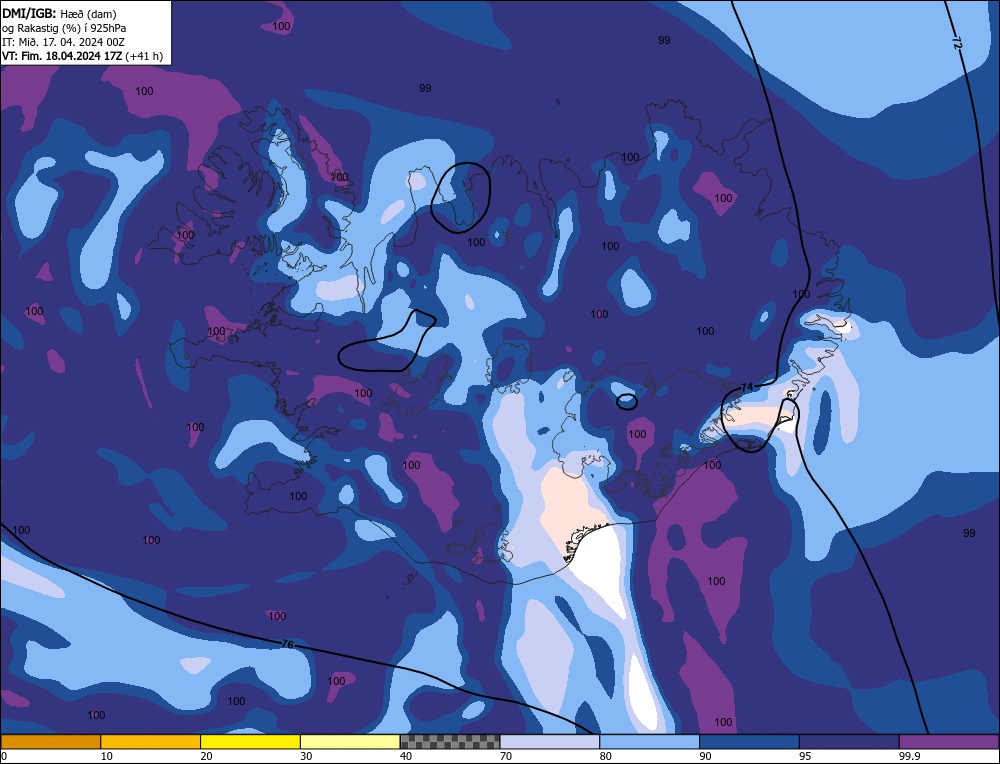Screen dimensions: 1000x764
Task: Click the '80' legend scale label
Action: pyautogui.click(x=606, y=756)
